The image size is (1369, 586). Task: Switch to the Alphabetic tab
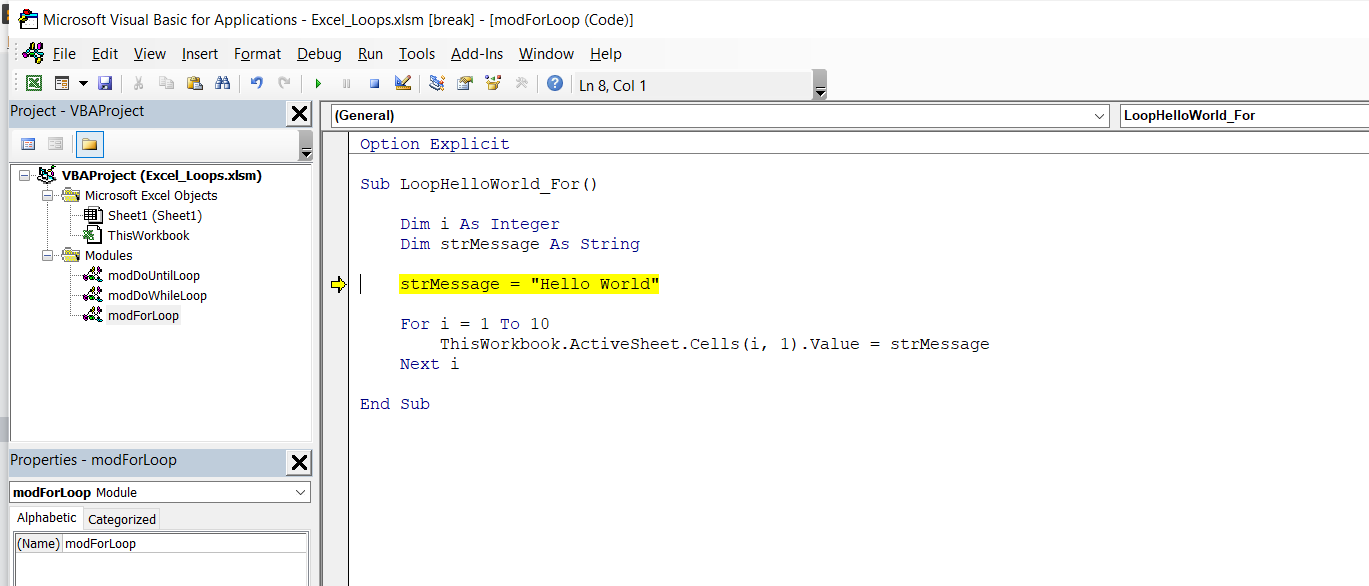coord(46,518)
